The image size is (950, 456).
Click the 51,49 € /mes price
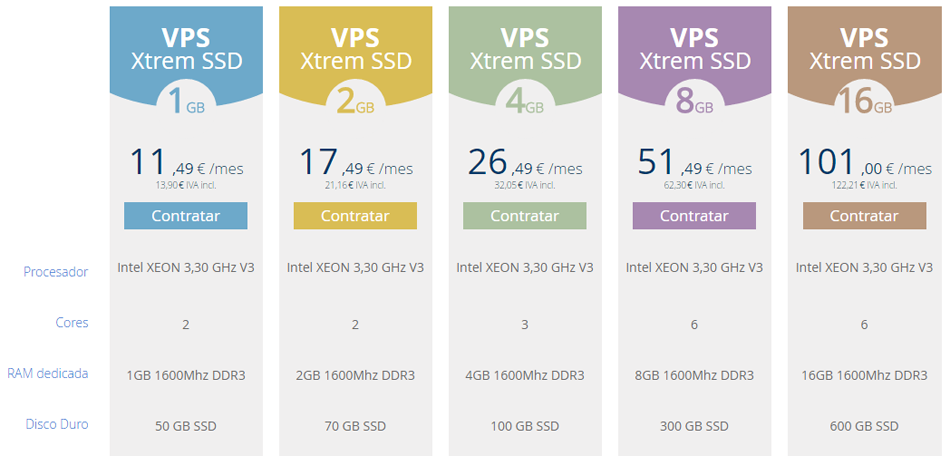pos(694,163)
